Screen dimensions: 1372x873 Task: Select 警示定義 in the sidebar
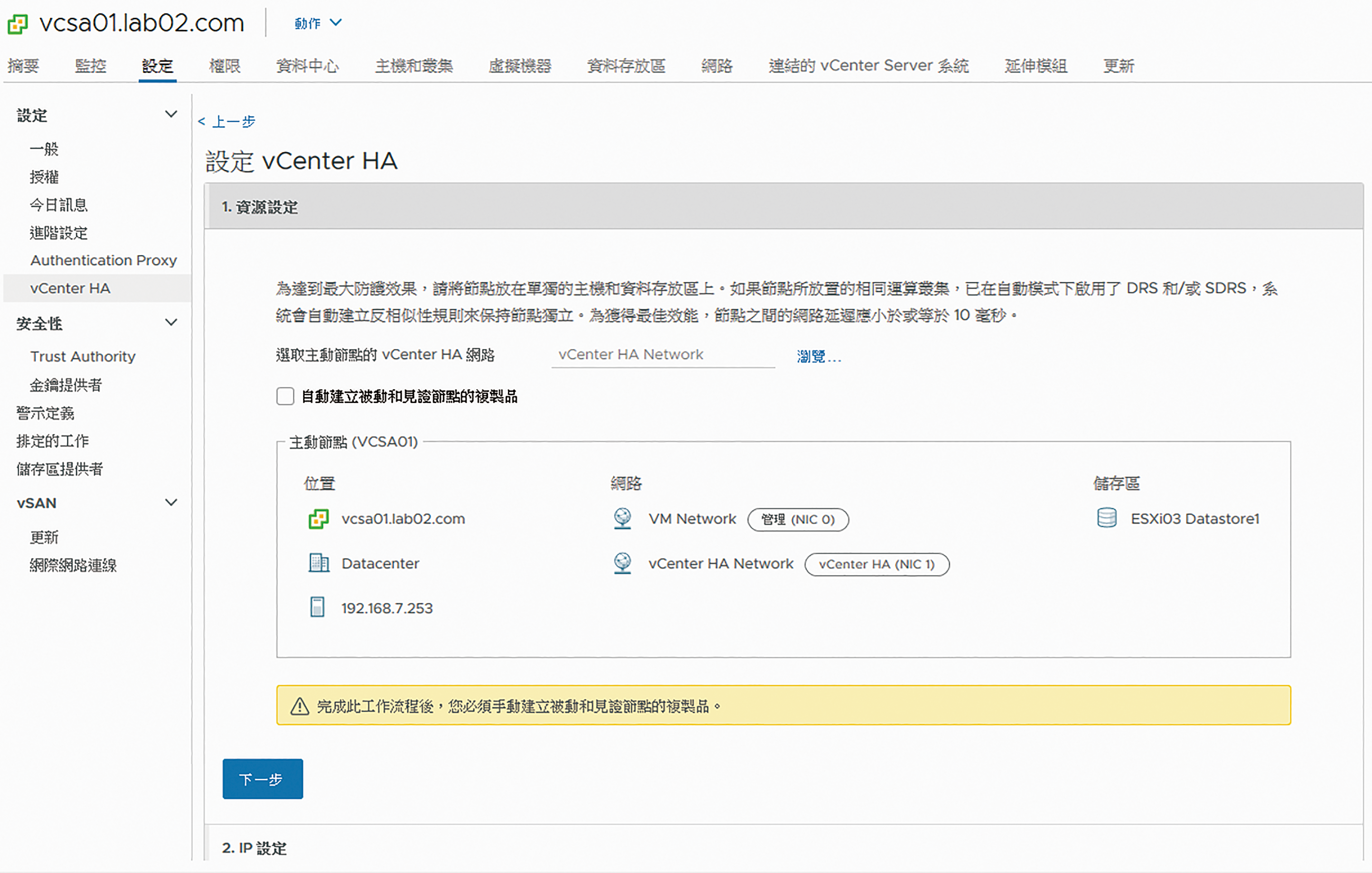[x=45, y=413]
